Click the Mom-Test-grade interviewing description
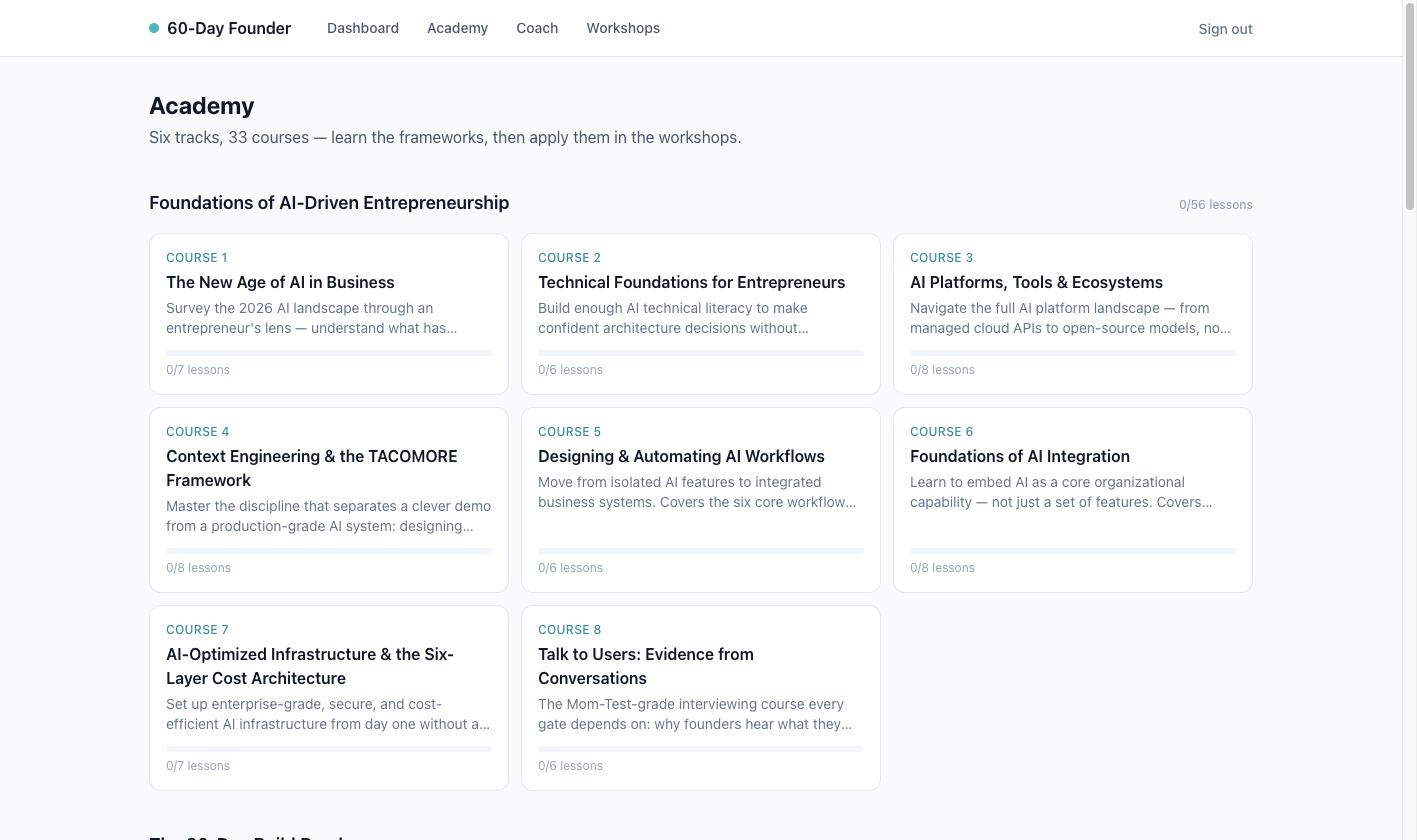 coord(695,714)
